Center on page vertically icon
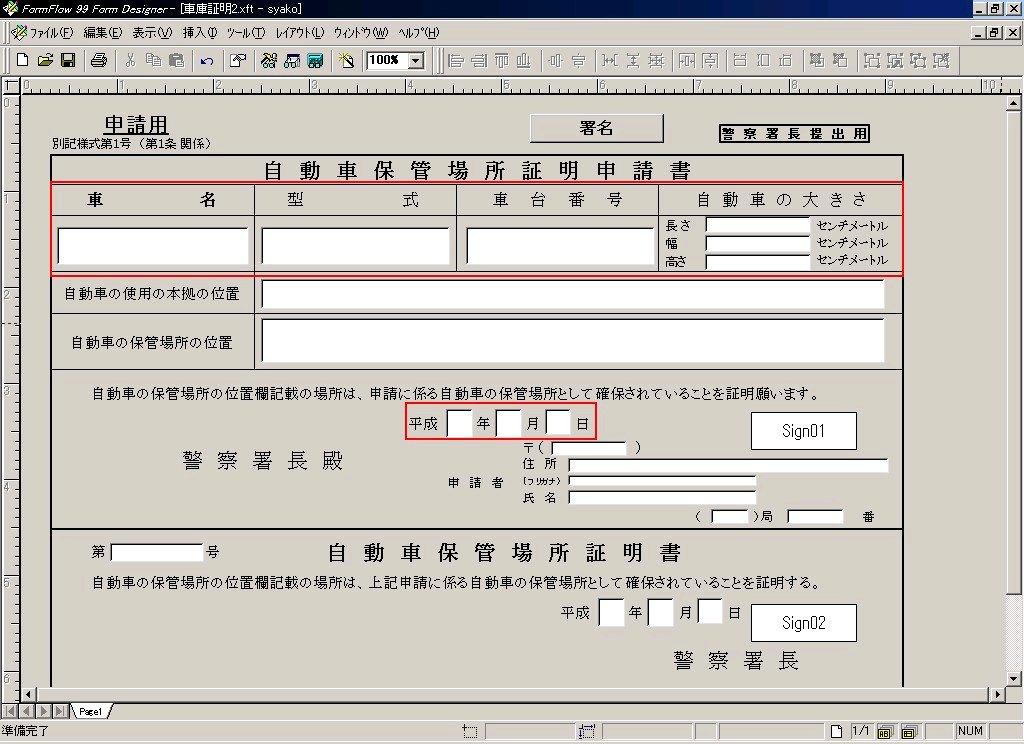Viewport: 1024px width, 744px height. click(x=710, y=61)
